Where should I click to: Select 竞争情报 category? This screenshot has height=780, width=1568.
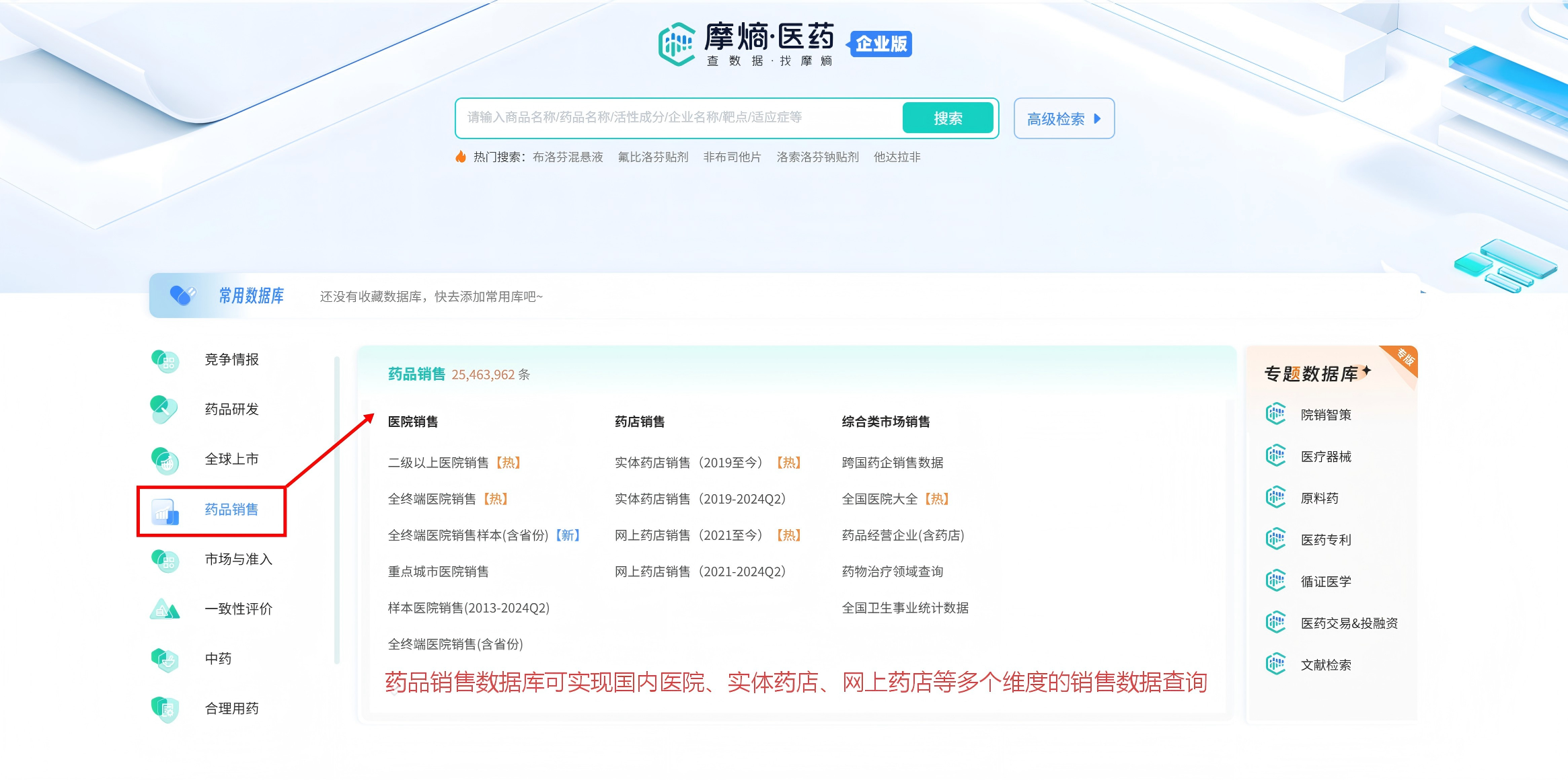click(231, 360)
